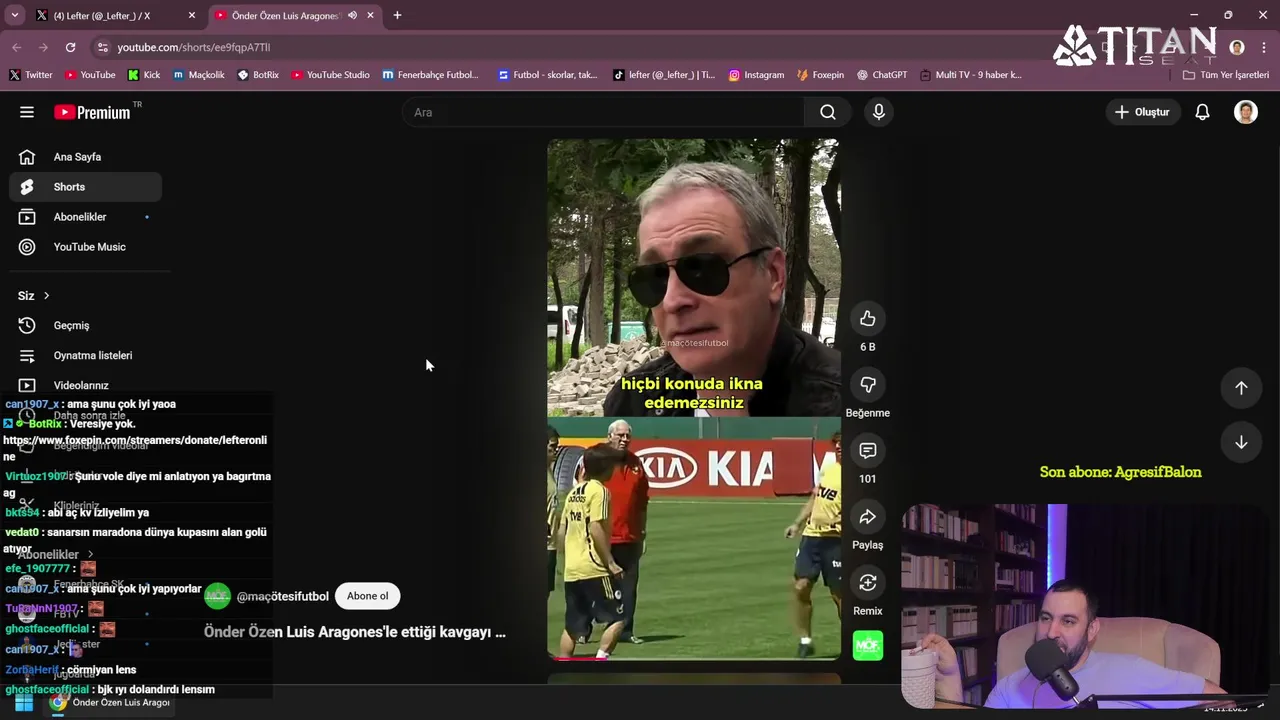
Task: Activate voice search microphone
Action: coord(879,112)
